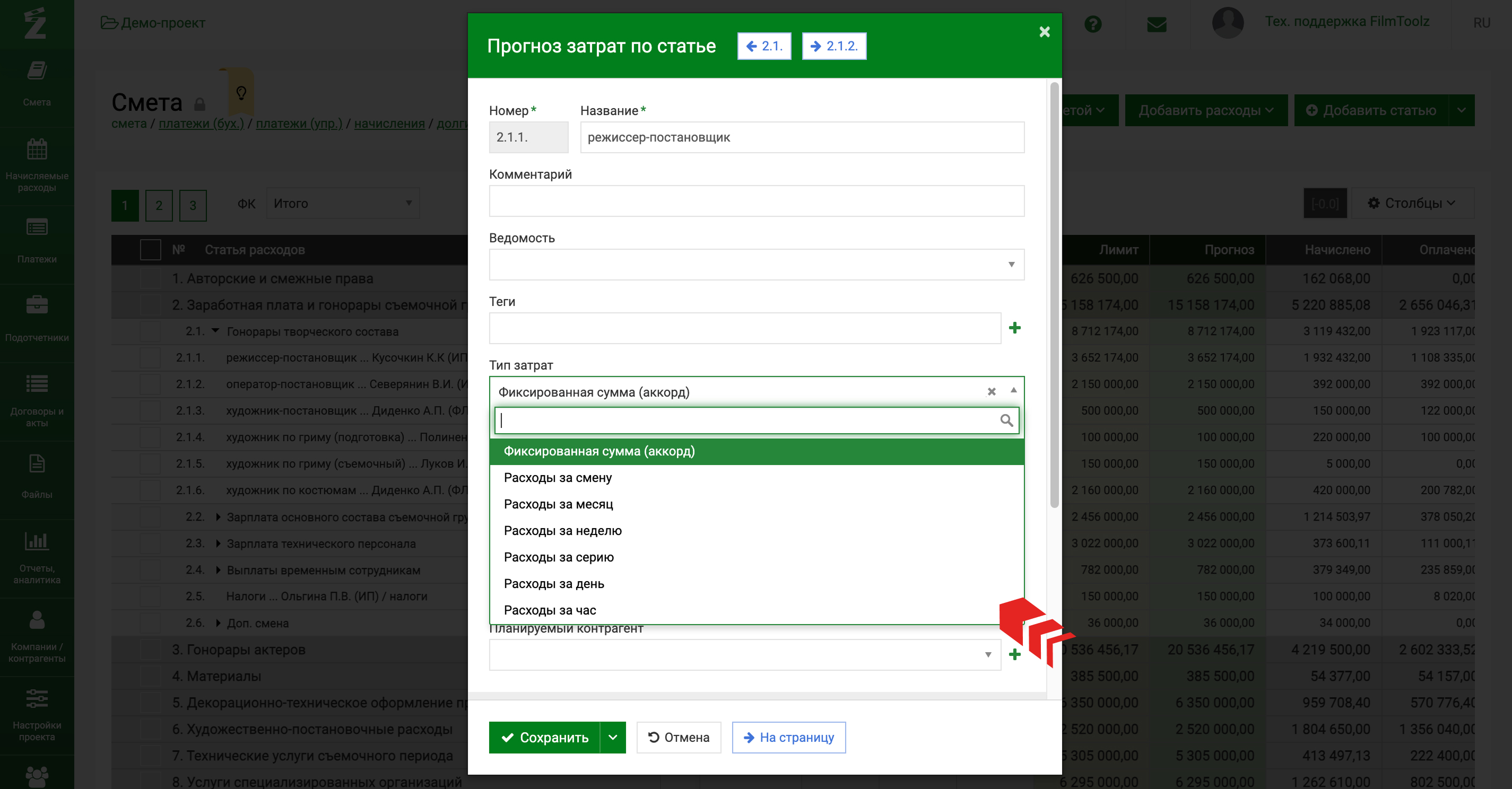Click the Название input field
Screen dimensions: 1512x789
point(802,137)
